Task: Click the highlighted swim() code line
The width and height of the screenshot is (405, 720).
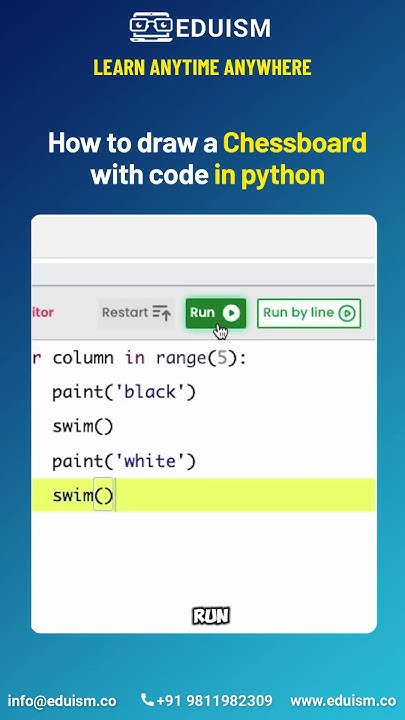Action: point(203,495)
